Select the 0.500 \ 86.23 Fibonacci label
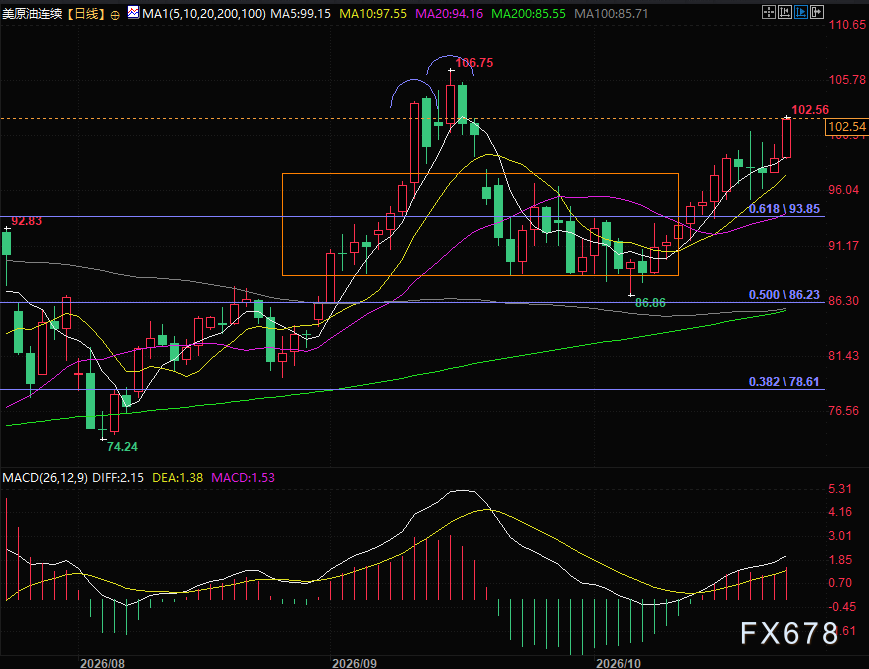 [x=784, y=295]
